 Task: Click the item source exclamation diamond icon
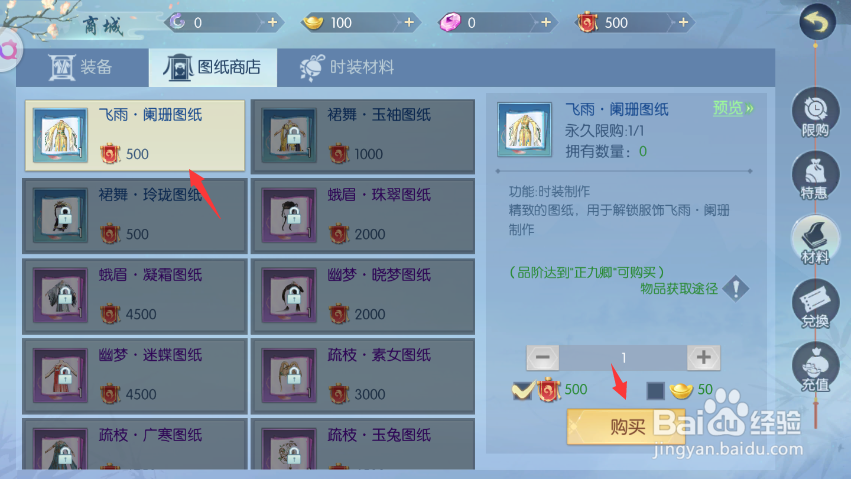pos(736,289)
